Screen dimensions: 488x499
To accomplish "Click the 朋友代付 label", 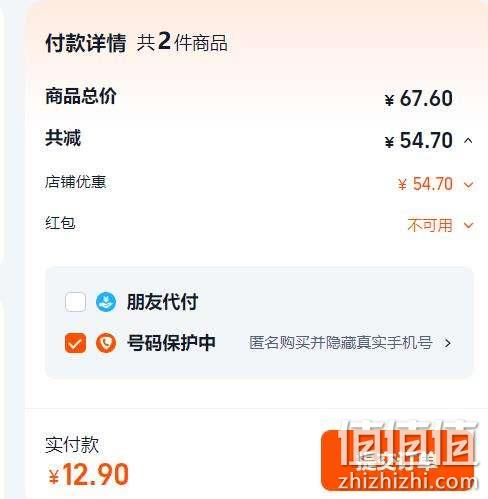I will [162, 302].
